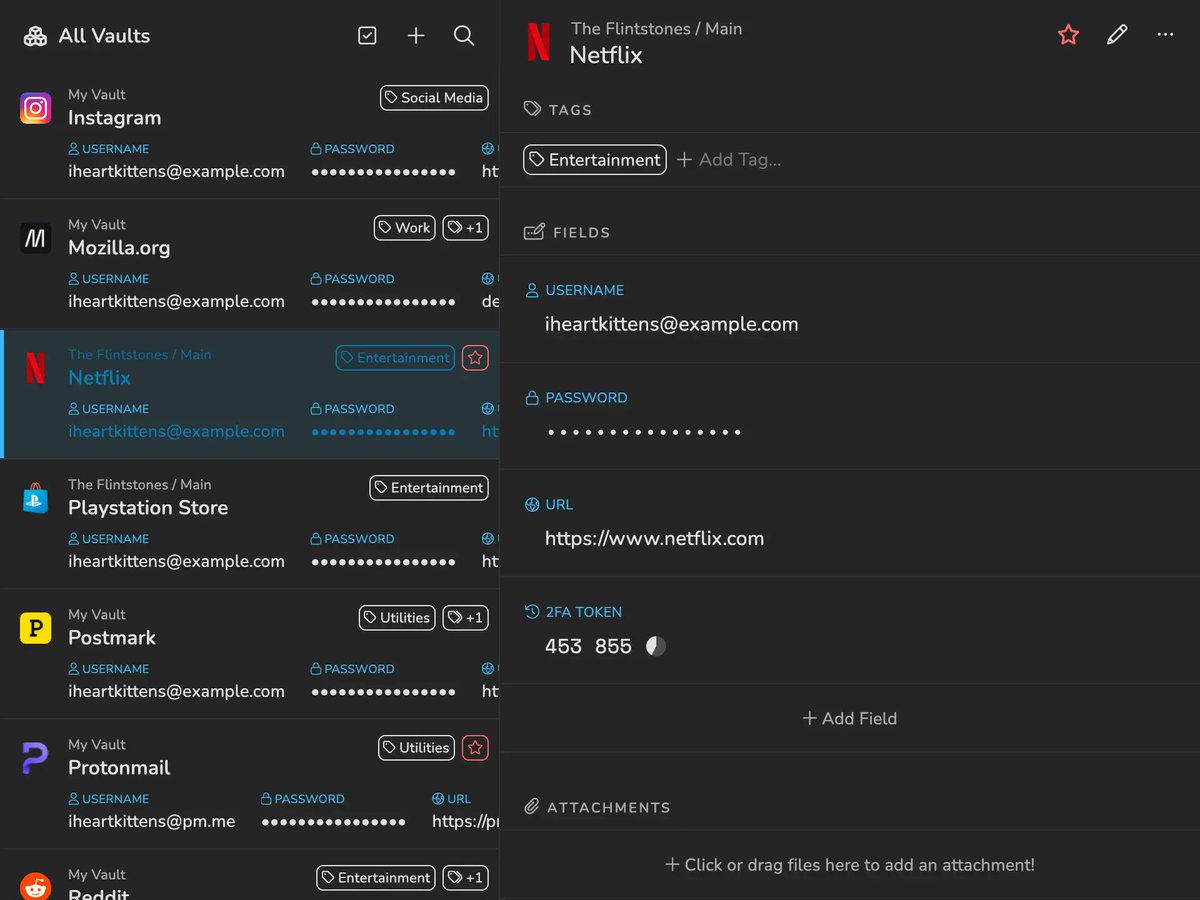Click the 2FA token 453 855
The image size is (1200, 900).
tap(588, 646)
